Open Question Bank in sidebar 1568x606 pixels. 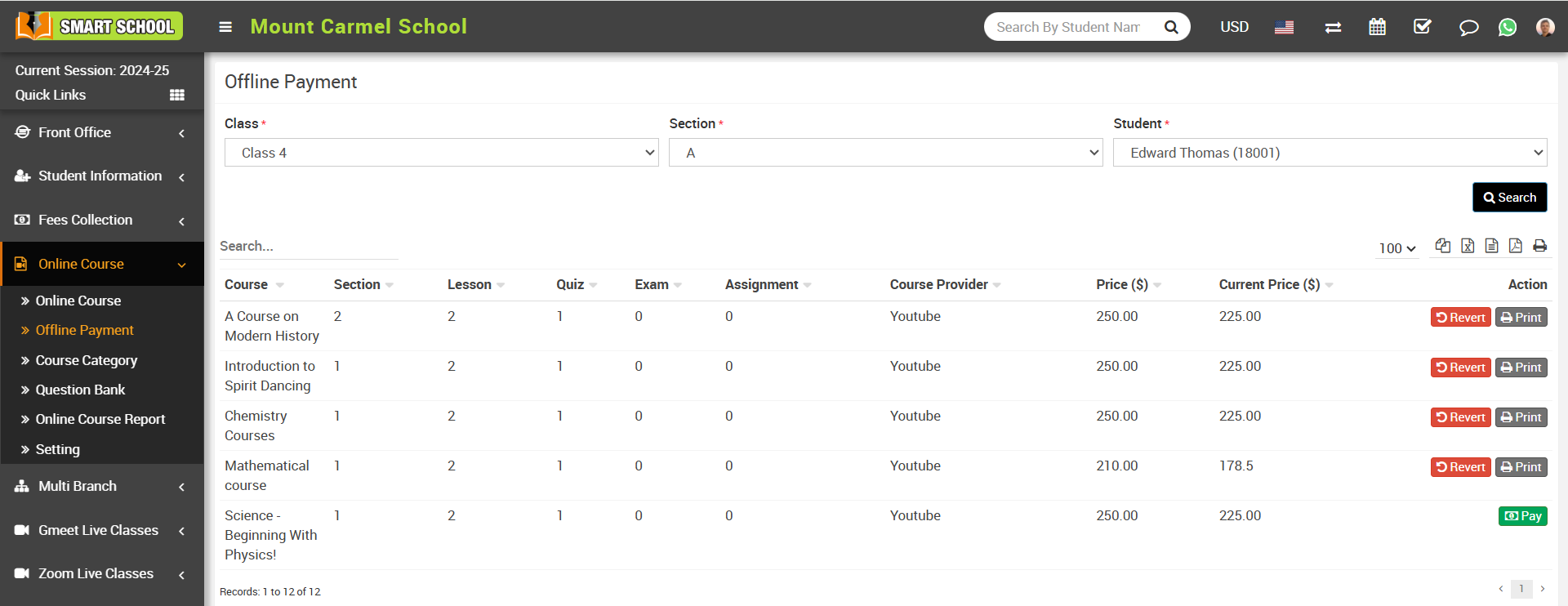(x=80, y=390)
